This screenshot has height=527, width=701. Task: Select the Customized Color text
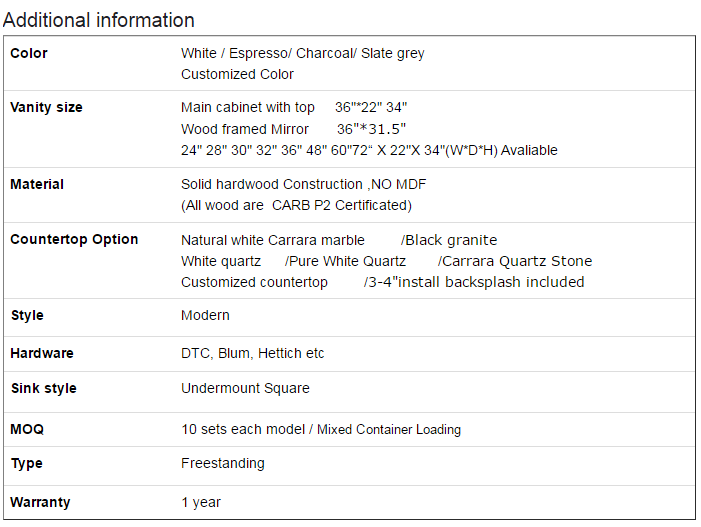click(x=237, y=74)
